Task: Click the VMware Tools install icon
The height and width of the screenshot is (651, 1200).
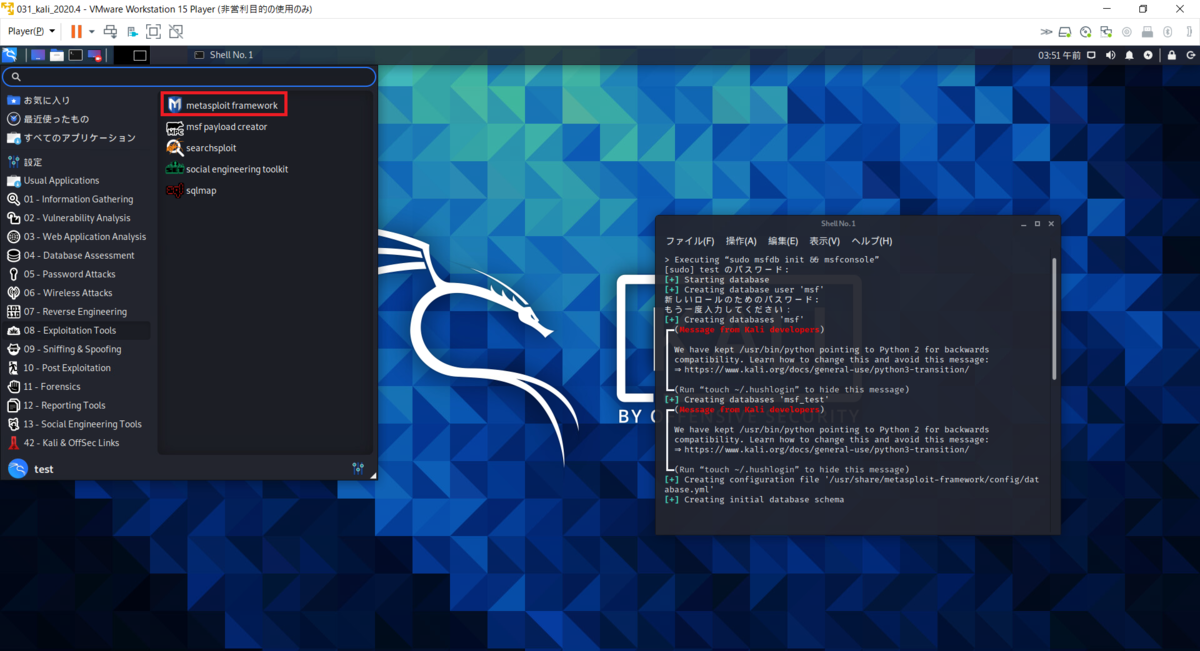Action: click(132, 32)
